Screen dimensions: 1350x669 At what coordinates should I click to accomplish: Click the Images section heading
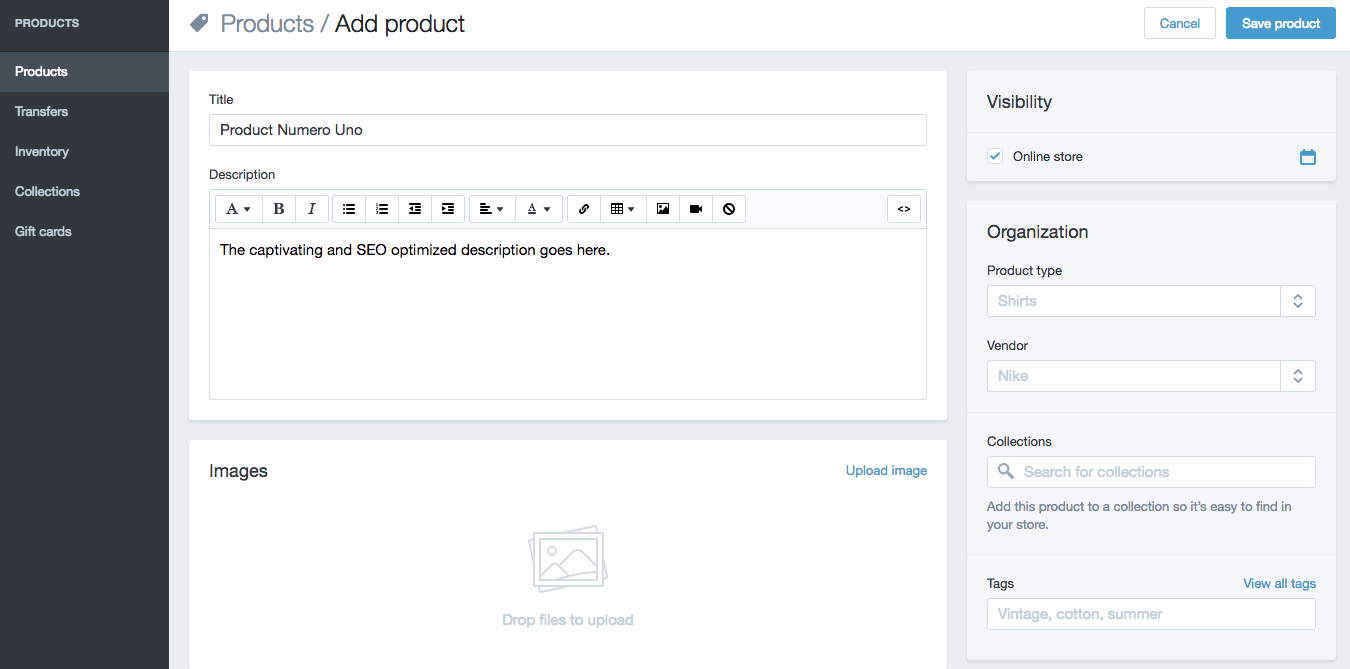(238, 471)
